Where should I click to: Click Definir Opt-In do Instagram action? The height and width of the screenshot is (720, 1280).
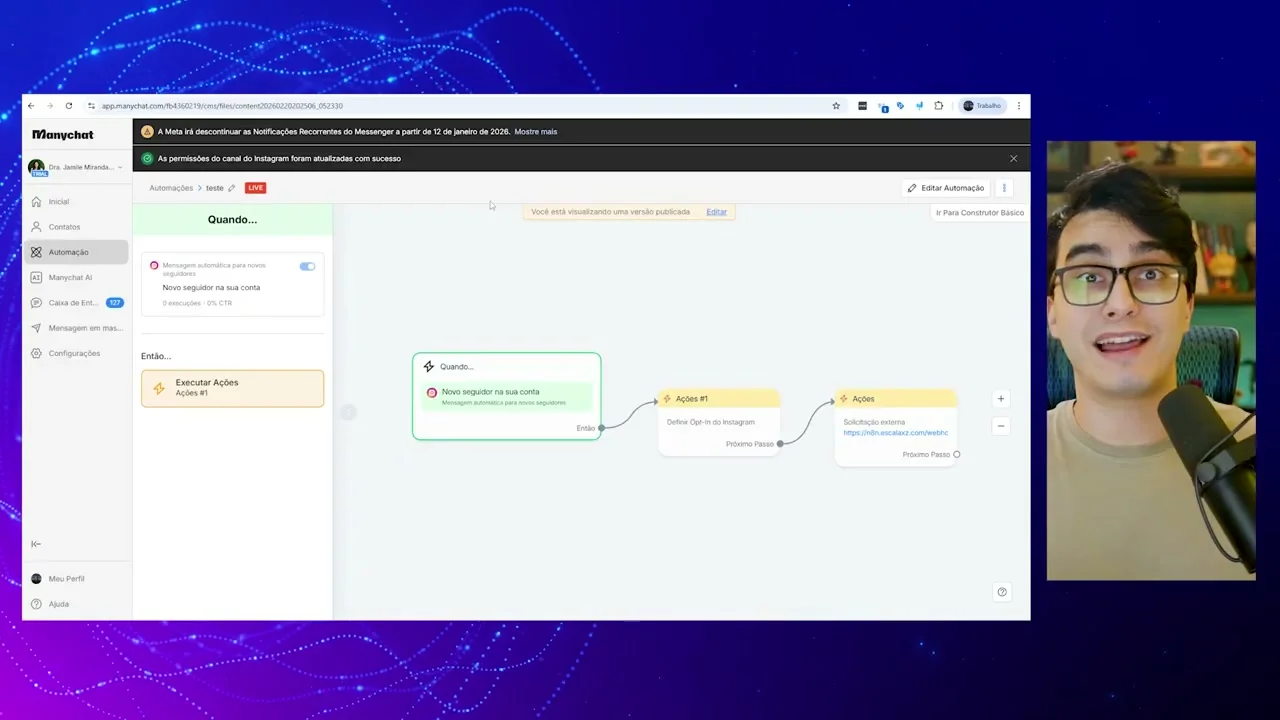711,422
